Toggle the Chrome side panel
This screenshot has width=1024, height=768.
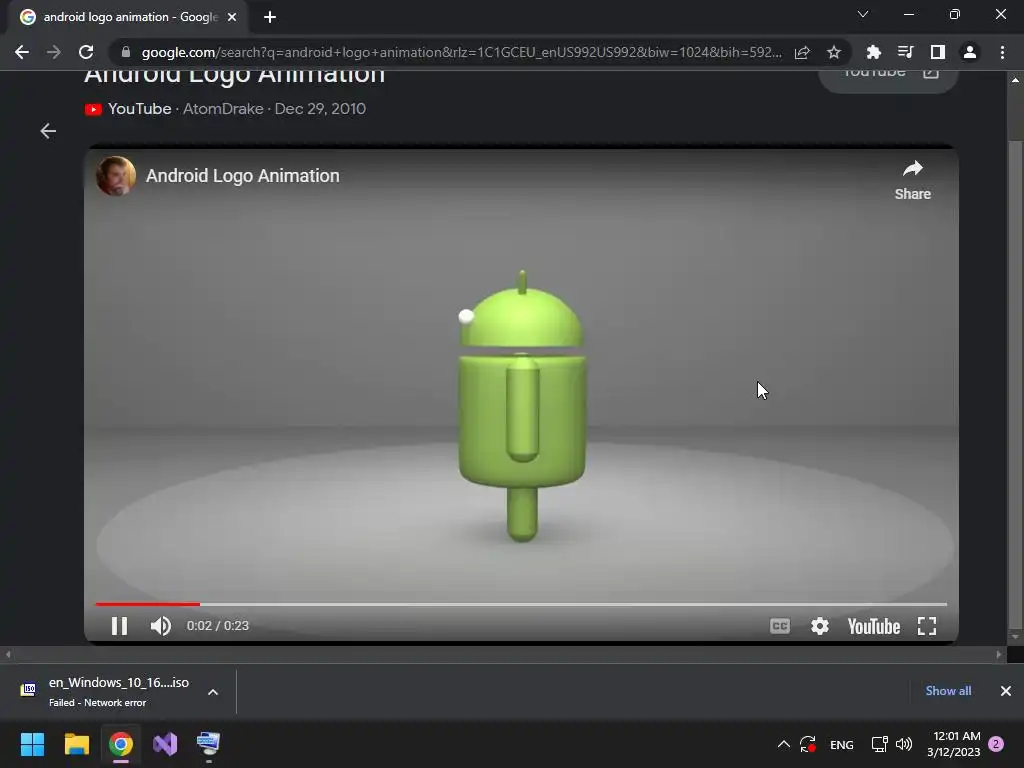938,52
